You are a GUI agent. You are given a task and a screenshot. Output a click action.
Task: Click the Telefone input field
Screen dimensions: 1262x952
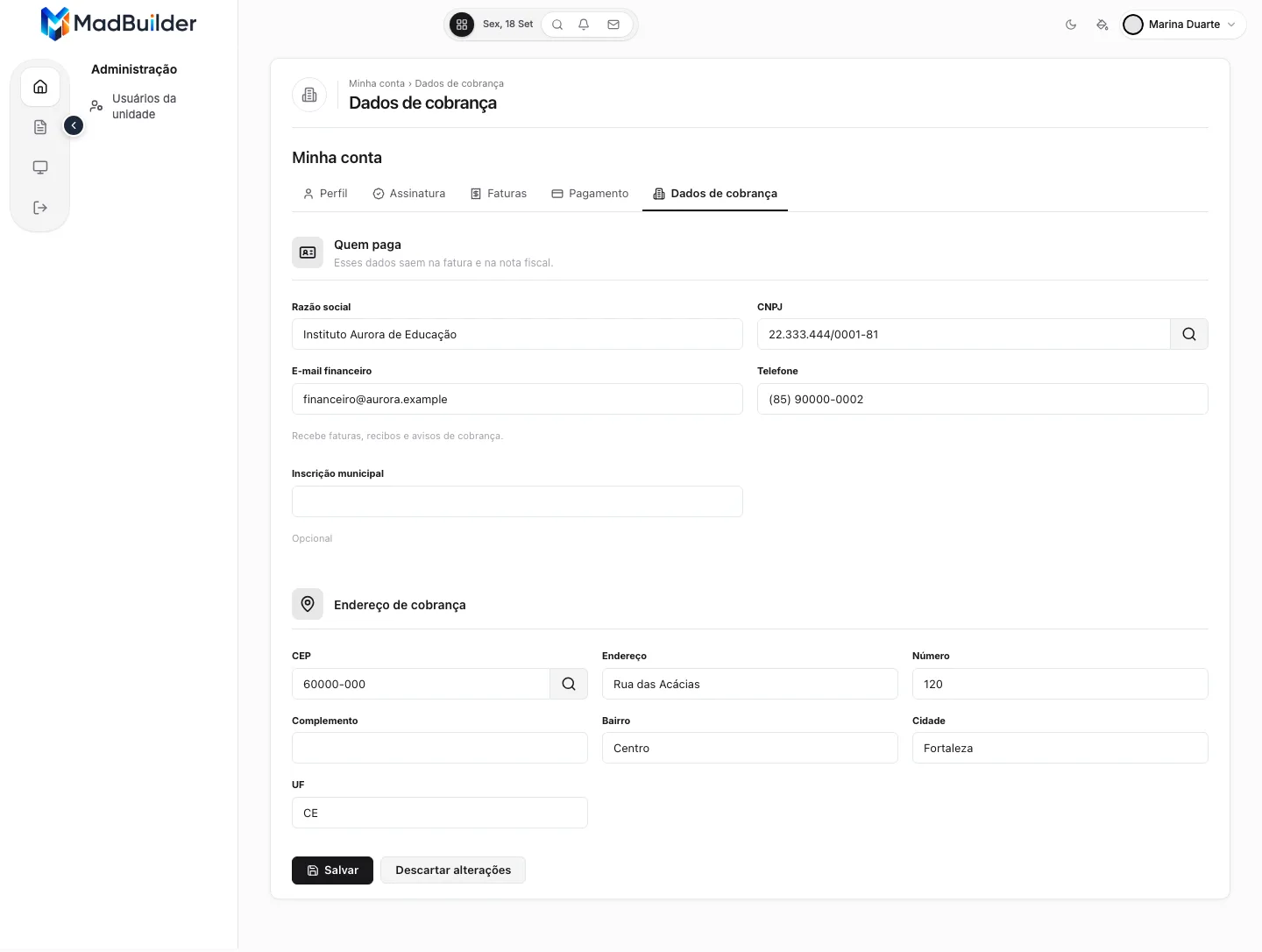click(982, 399)
